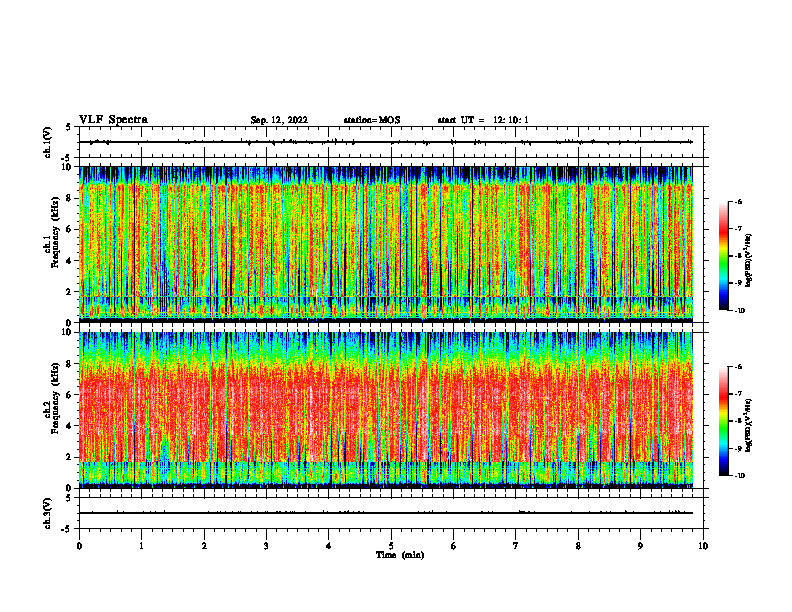Image resolution: width=792 pixels, height=612 pixels.
Task: Click the 'VLF Spectra' title text
Action: pos(113,120)
